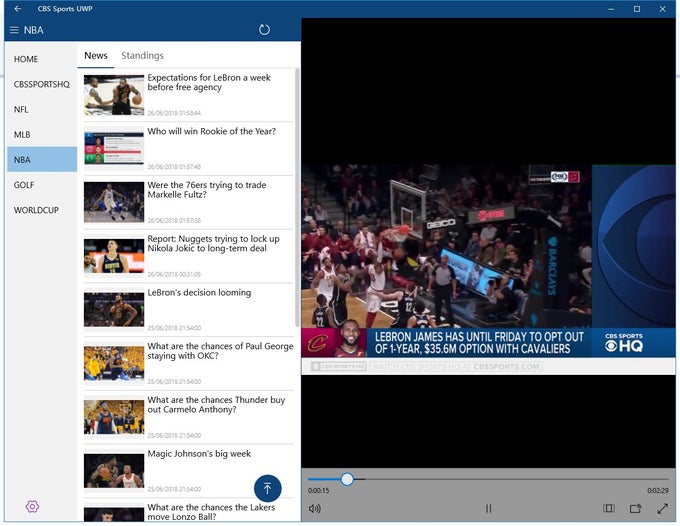Image resolution: width=680 pixels, height=526 pixels.
Task: Toggle the video compact view icon
Action: point(609,508)
